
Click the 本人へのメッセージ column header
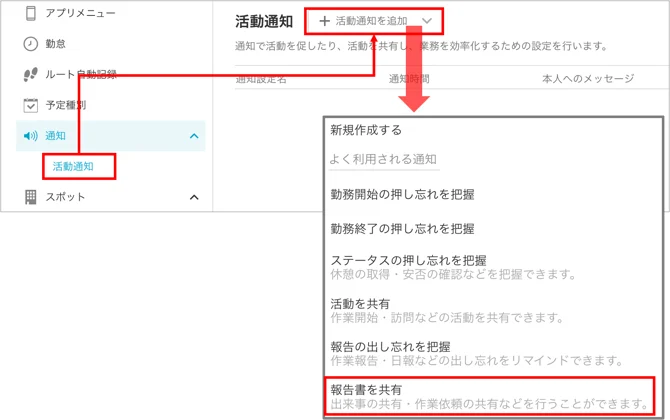click(588, 79)
